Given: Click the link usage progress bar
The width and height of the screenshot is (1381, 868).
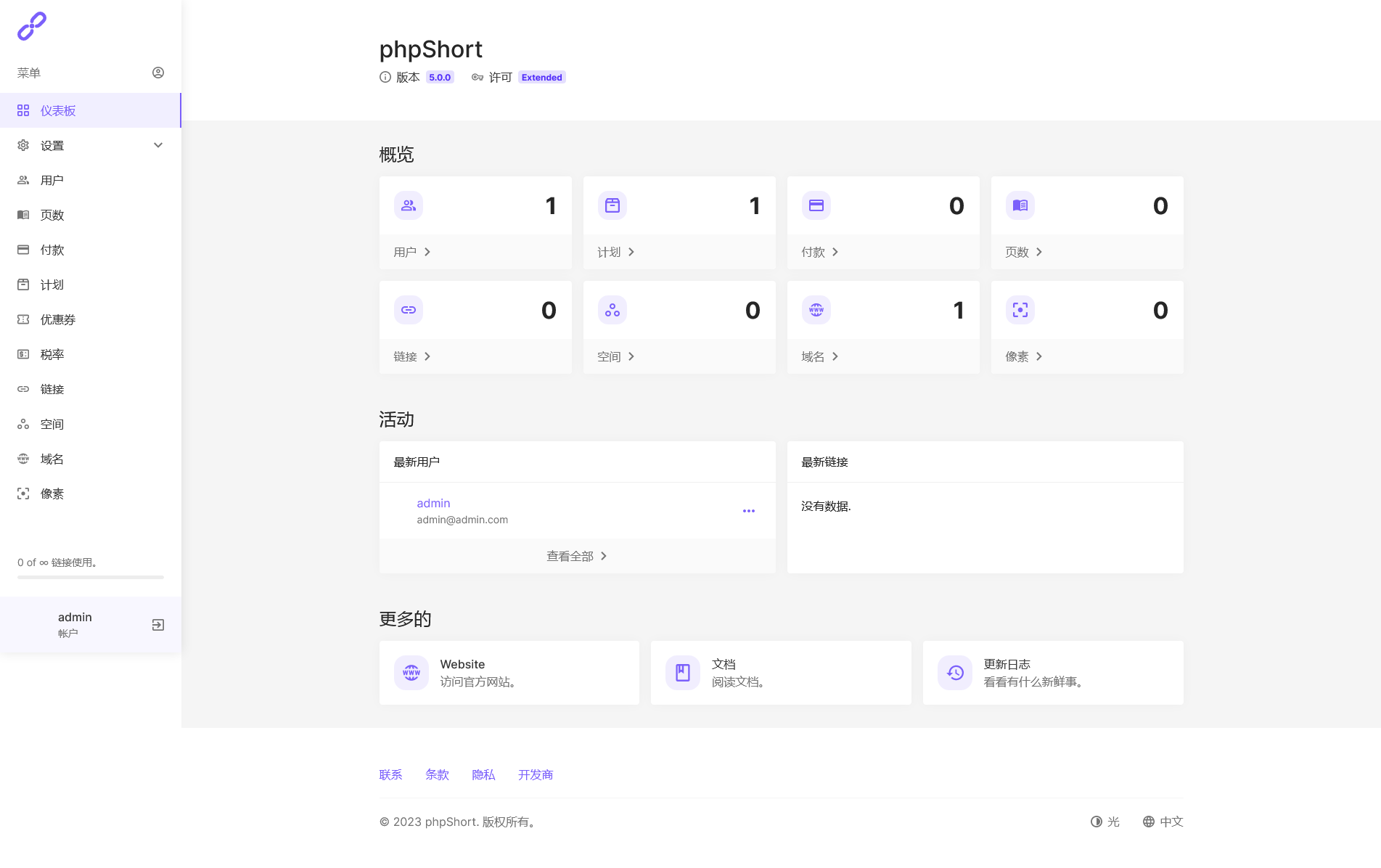Looking at the screenshot, I should coord(91,577).
